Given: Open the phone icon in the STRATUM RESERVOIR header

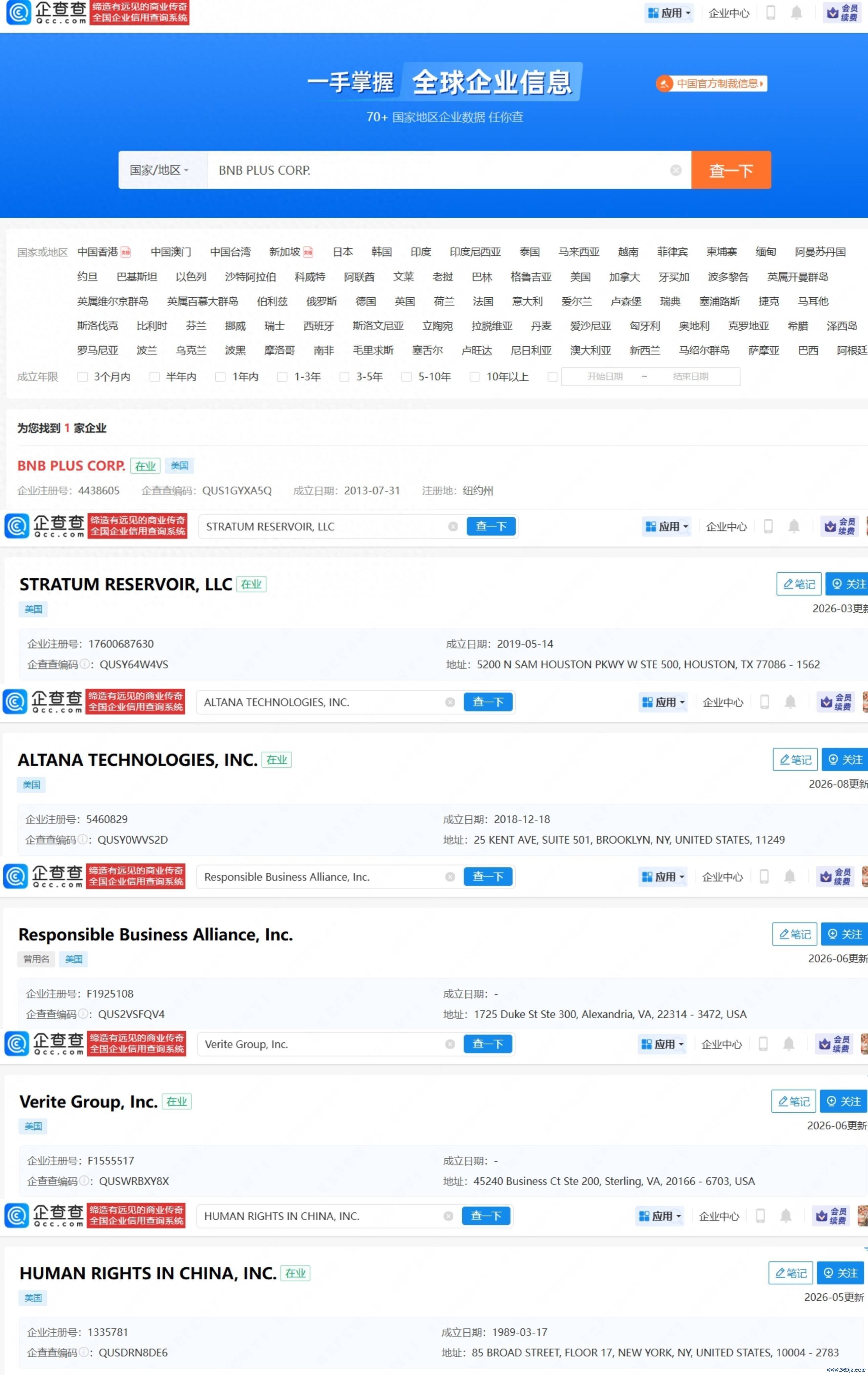Looking at the screenshot, I should (768, 526).
